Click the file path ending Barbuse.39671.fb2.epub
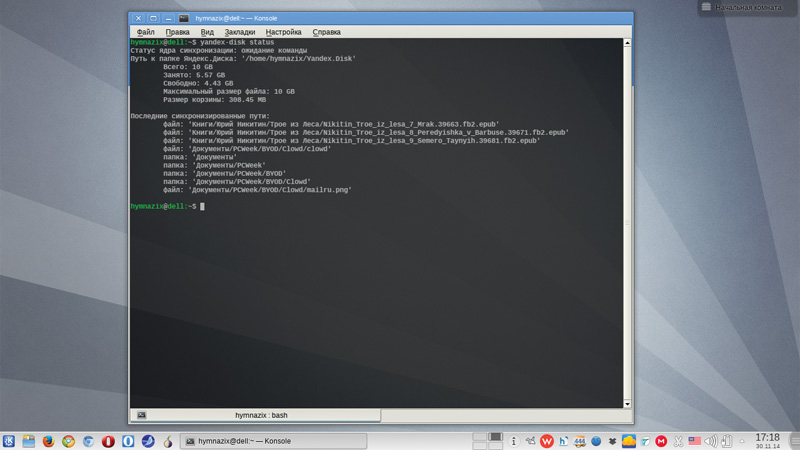 379,132
